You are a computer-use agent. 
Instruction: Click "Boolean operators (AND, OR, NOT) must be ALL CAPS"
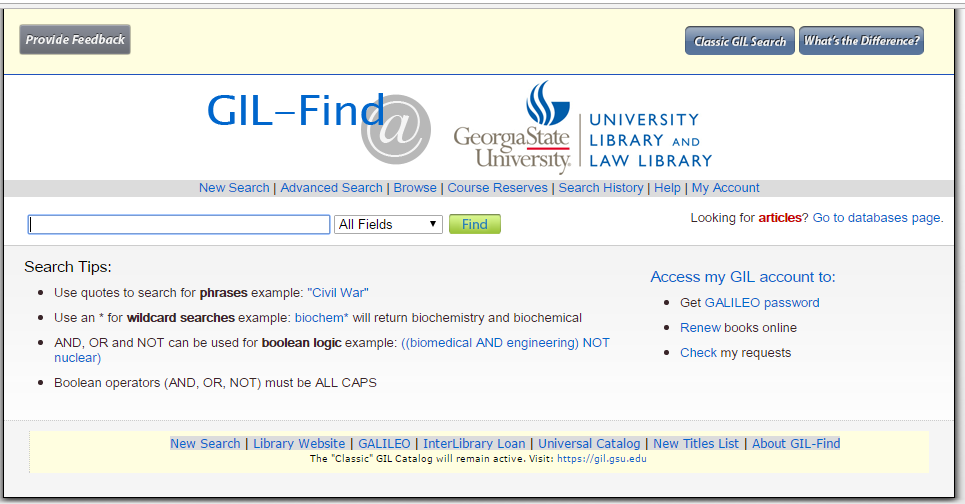(x=215, y=383)
